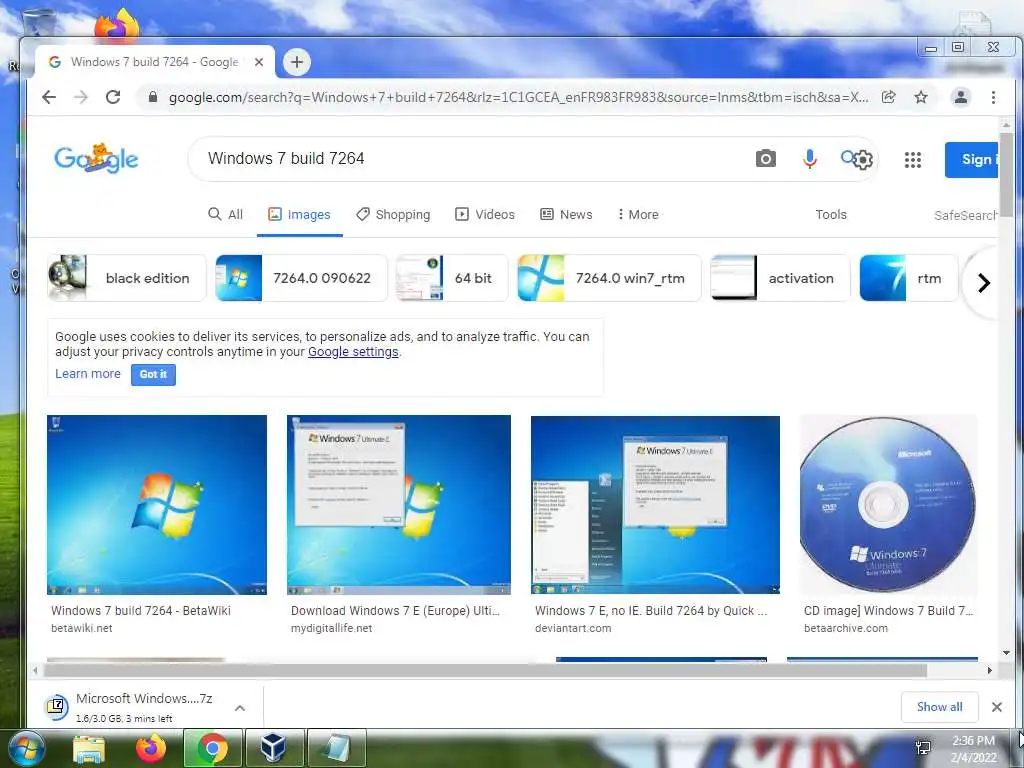Select the activation suggestion chip

click(780, 278)
